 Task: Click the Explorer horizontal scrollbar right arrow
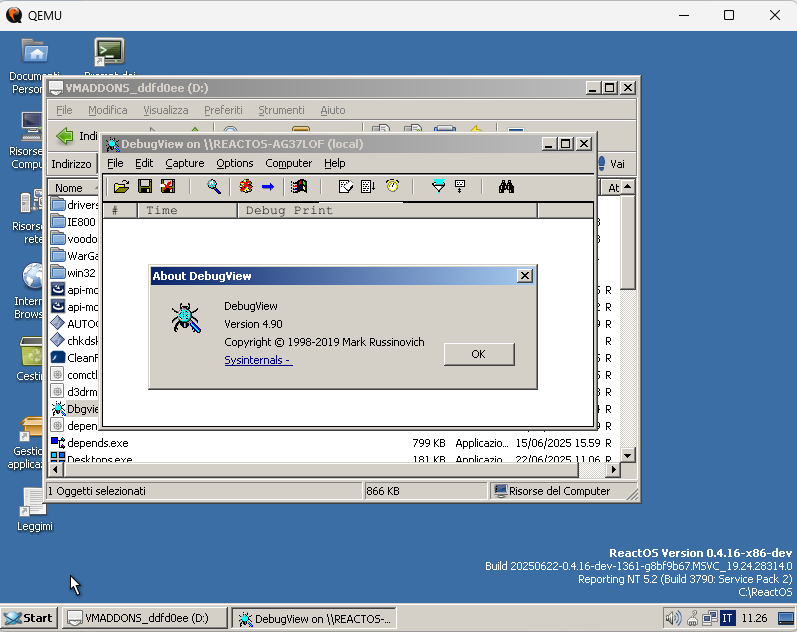(613, 470)
